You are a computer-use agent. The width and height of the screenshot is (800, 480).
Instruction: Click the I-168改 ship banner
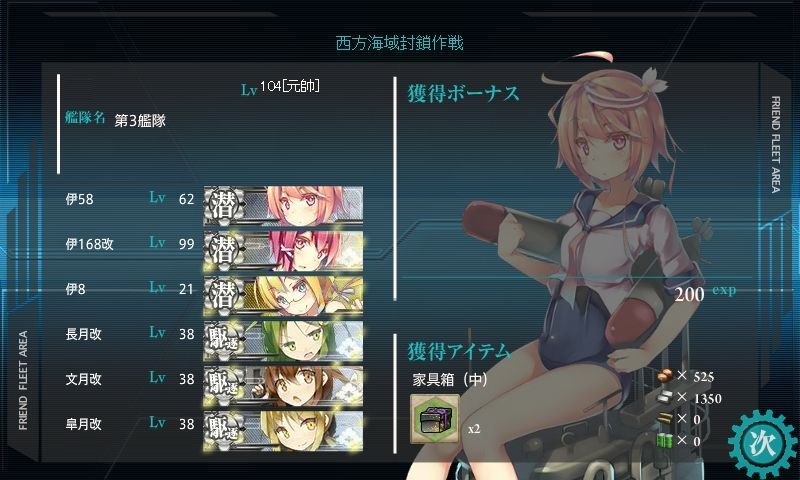(283, 251)
